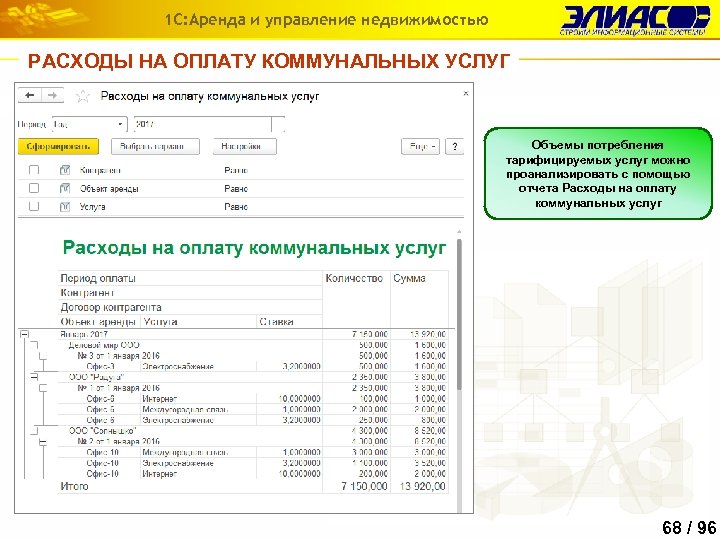Collapse the Январь 2017 group
This screenshot has height=540, width=720.
(x=24, y=334)
